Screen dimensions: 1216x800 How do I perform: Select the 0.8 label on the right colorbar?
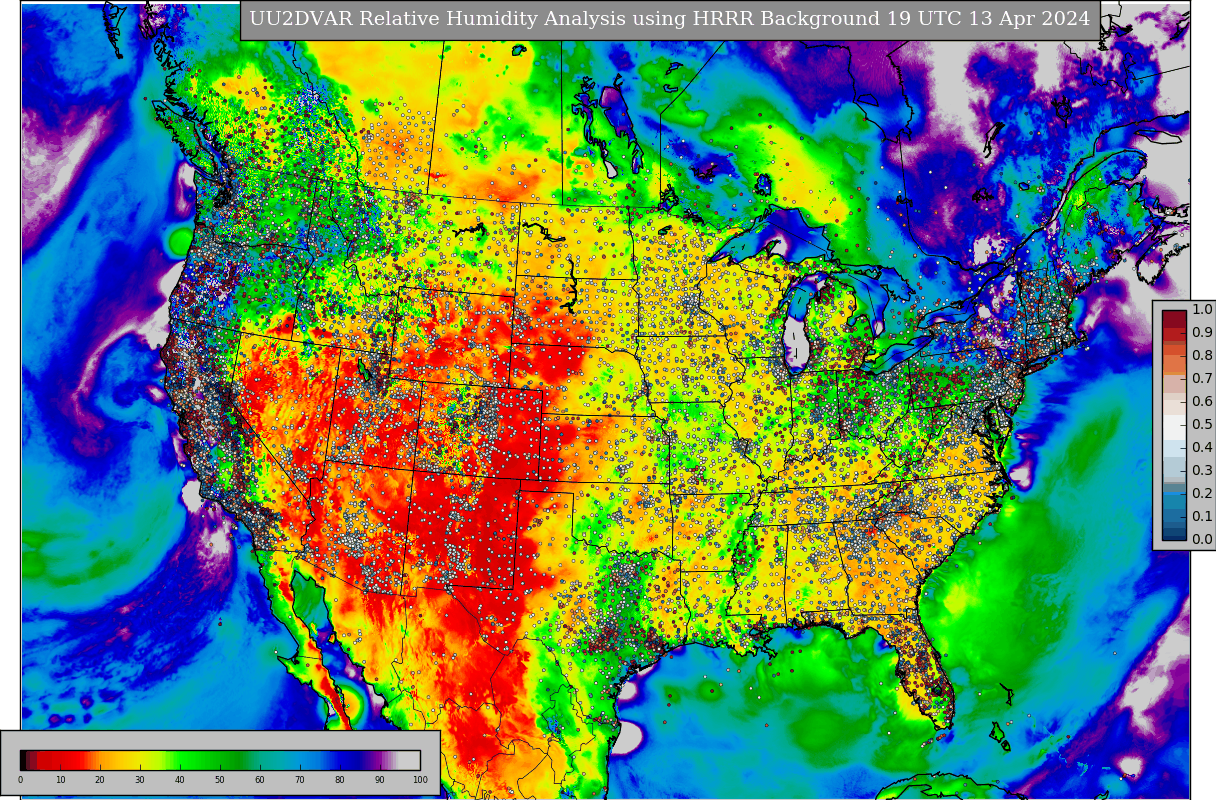tap(1202, 356)
